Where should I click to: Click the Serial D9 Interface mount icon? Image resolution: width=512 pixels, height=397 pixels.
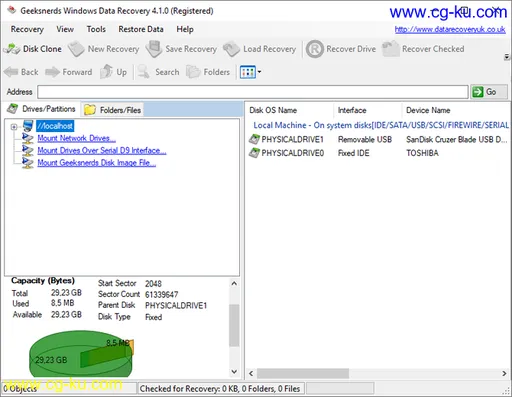pyautogui.click(x=28, y=150)
